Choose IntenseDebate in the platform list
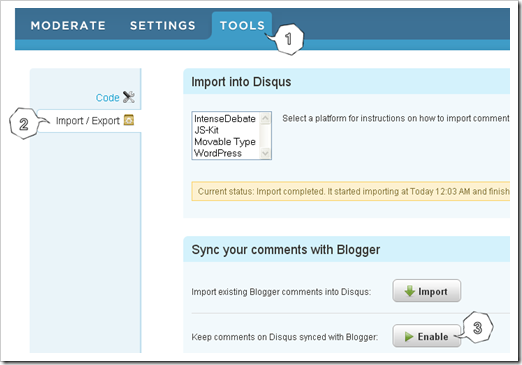The height and width of the screenshot is (365, 522). (x=225, y=119)
